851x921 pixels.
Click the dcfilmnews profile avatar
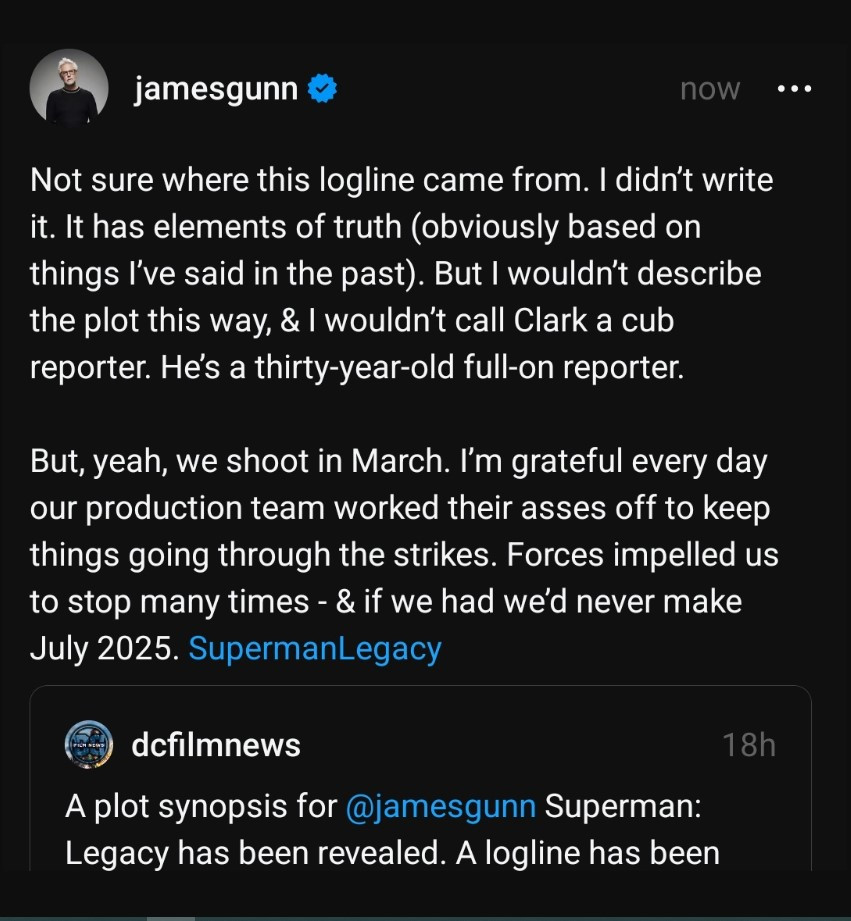[x=88, y=745]
